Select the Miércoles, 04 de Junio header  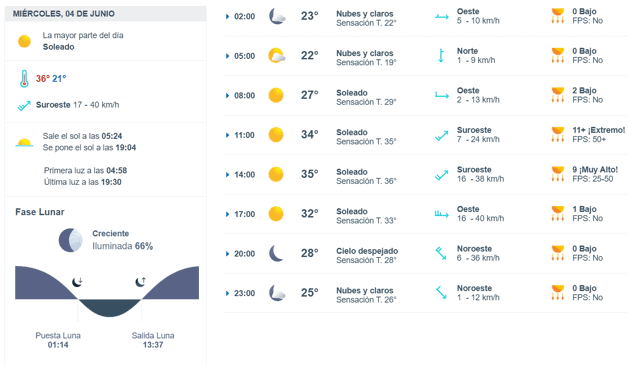106,14
